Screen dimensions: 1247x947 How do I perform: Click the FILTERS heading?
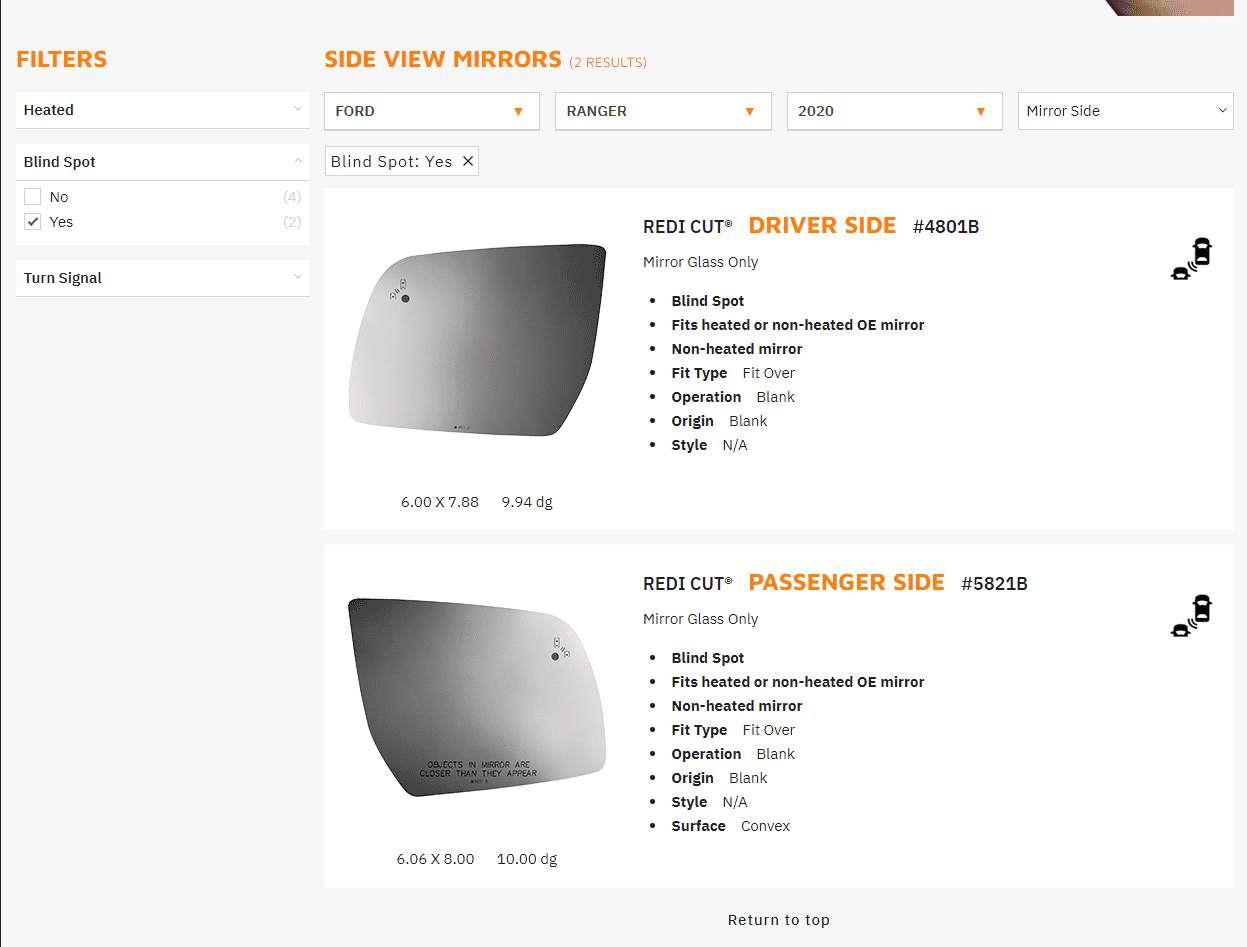point(62,59)
